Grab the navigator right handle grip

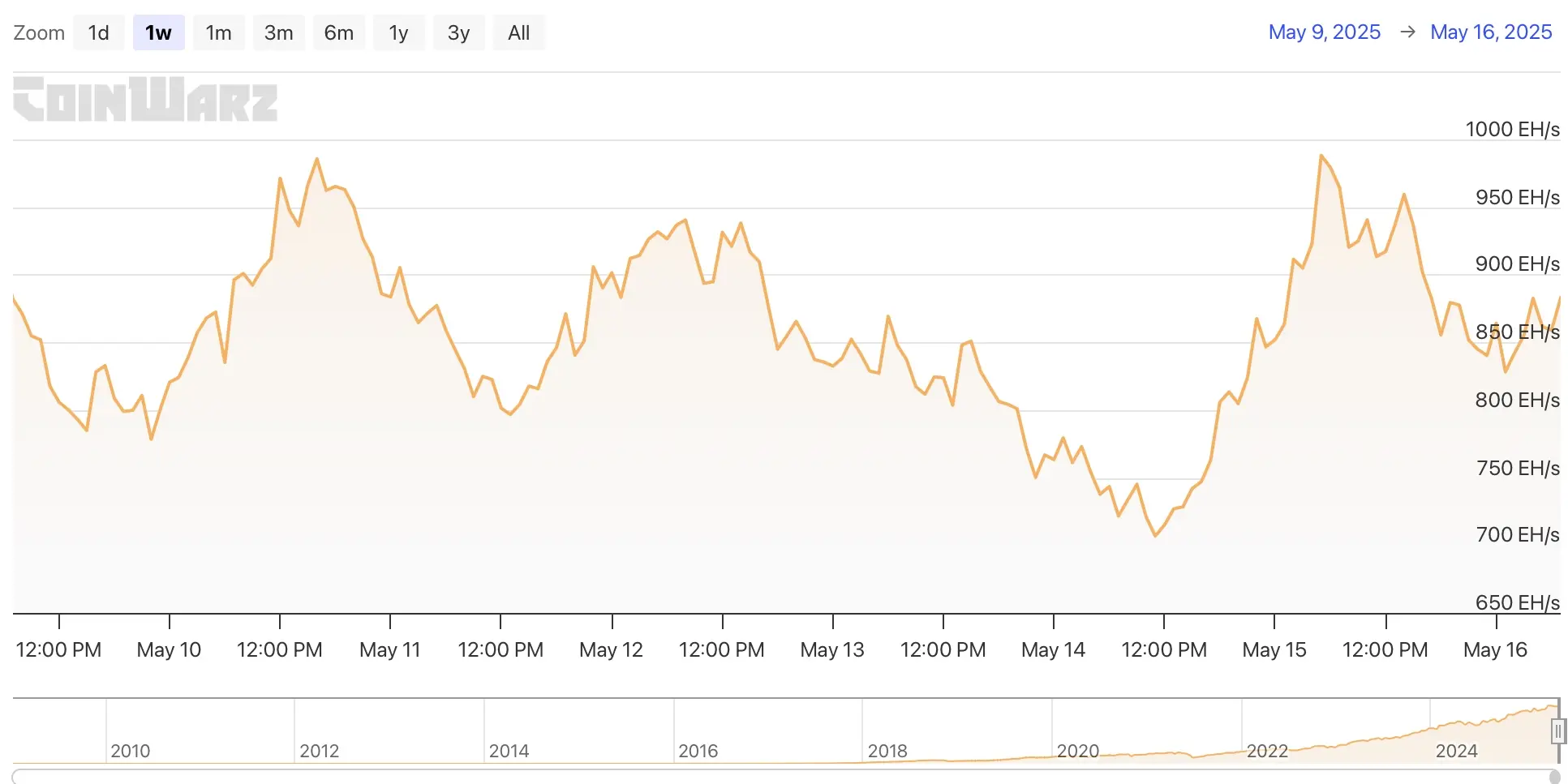(1557, 732)
